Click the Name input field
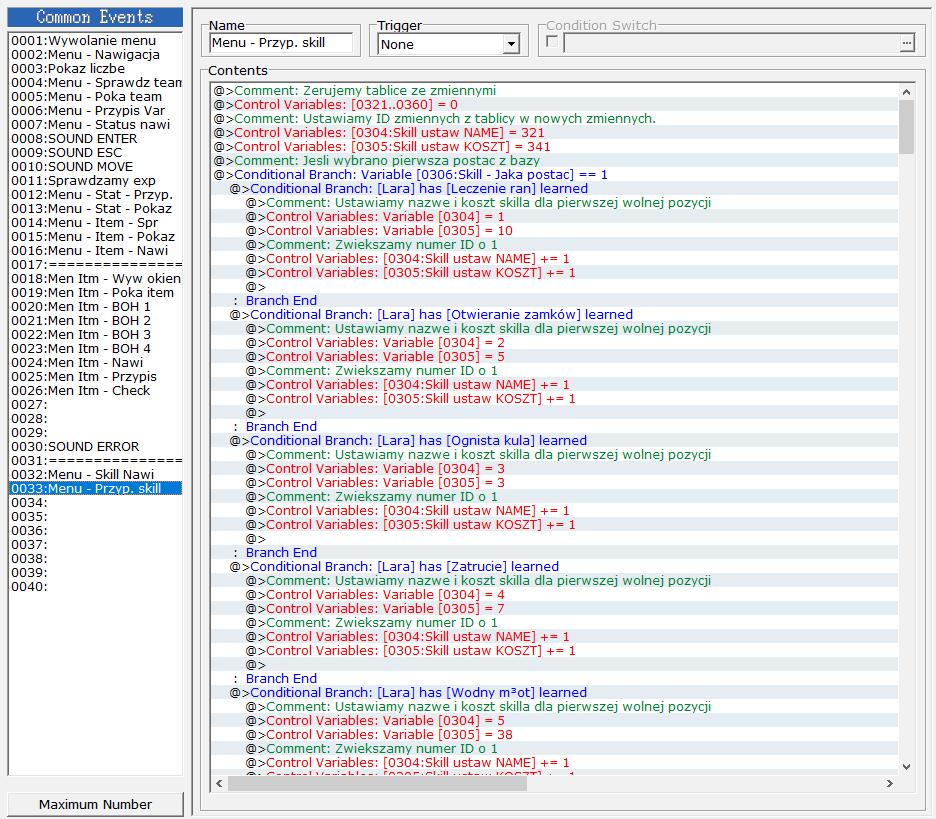Screen dimensions: 936x819 [282, 43]
